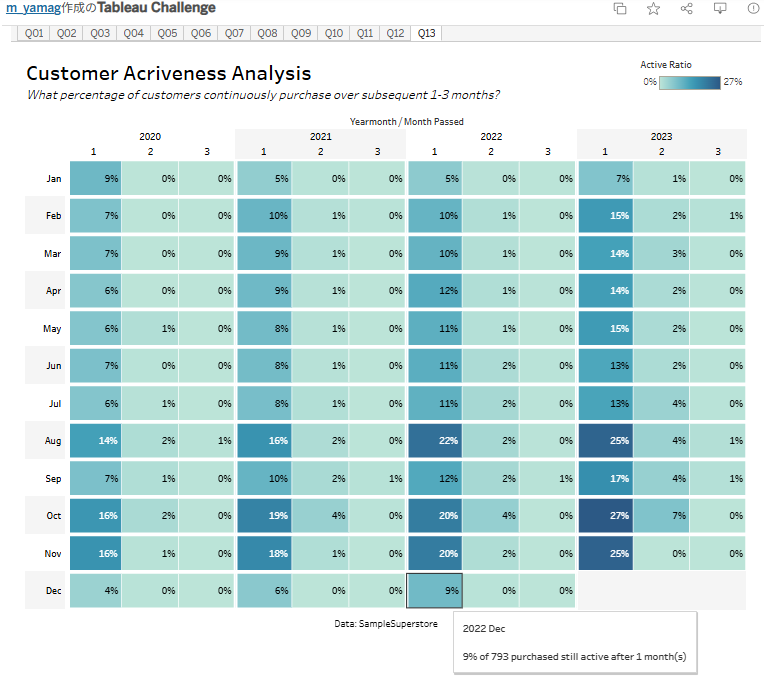Switch to the Q01 tab
This screenshot has width=764, height=684.
click(34, 33)
